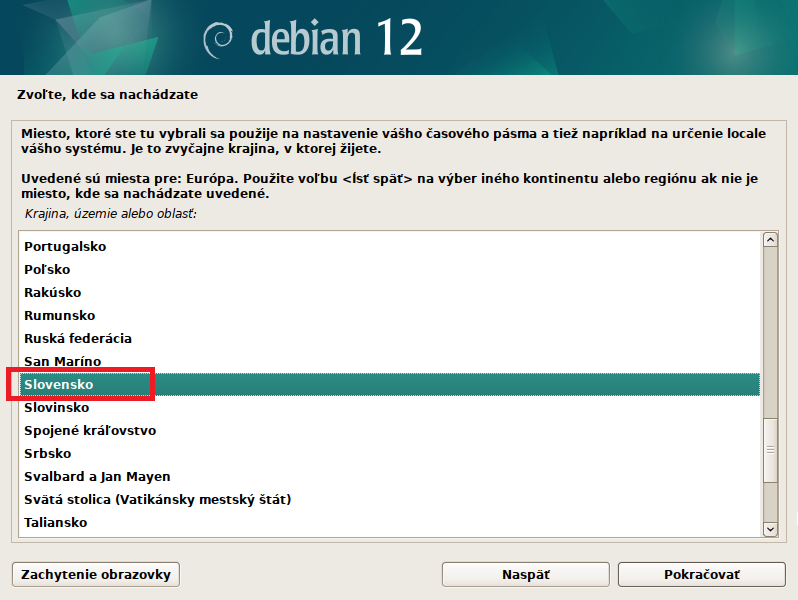
Task: Choose Svätá stolica (Vatikánsky mestský štát)
Action: pos(157,499)
